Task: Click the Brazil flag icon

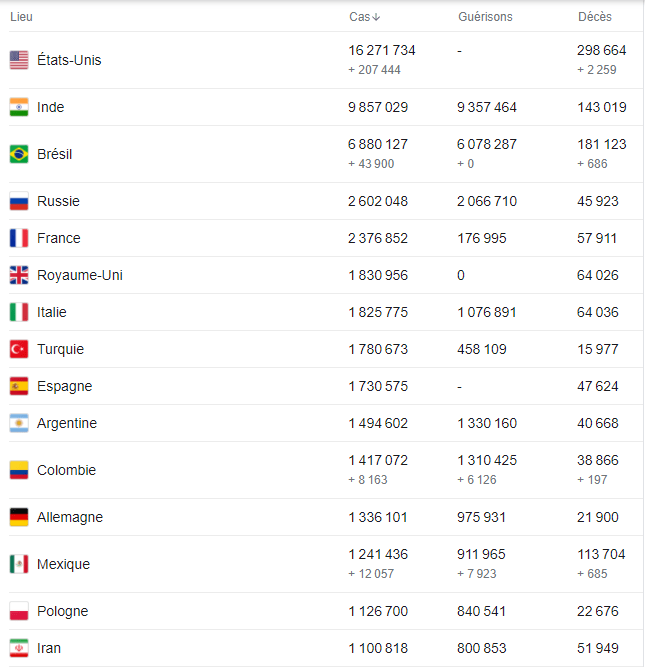Action: point(19,154)
